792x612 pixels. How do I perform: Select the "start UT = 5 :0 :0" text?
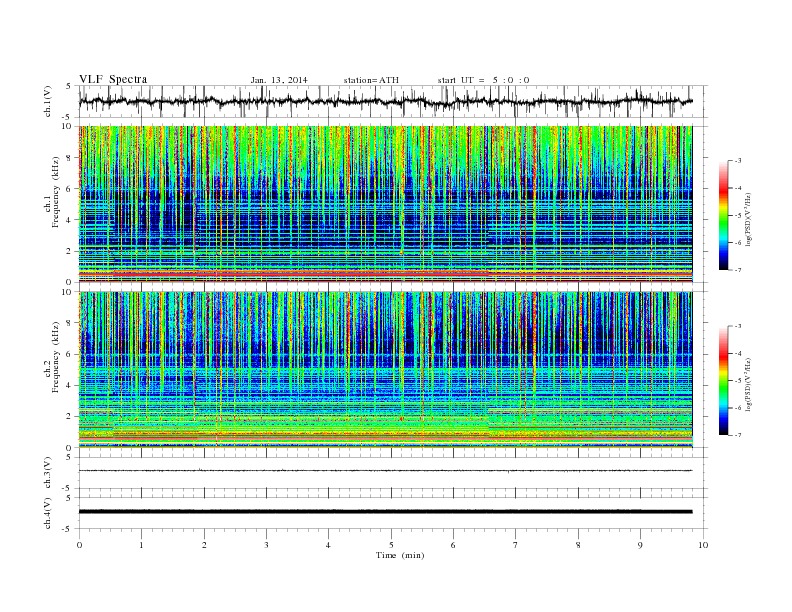tap(483, 80)
